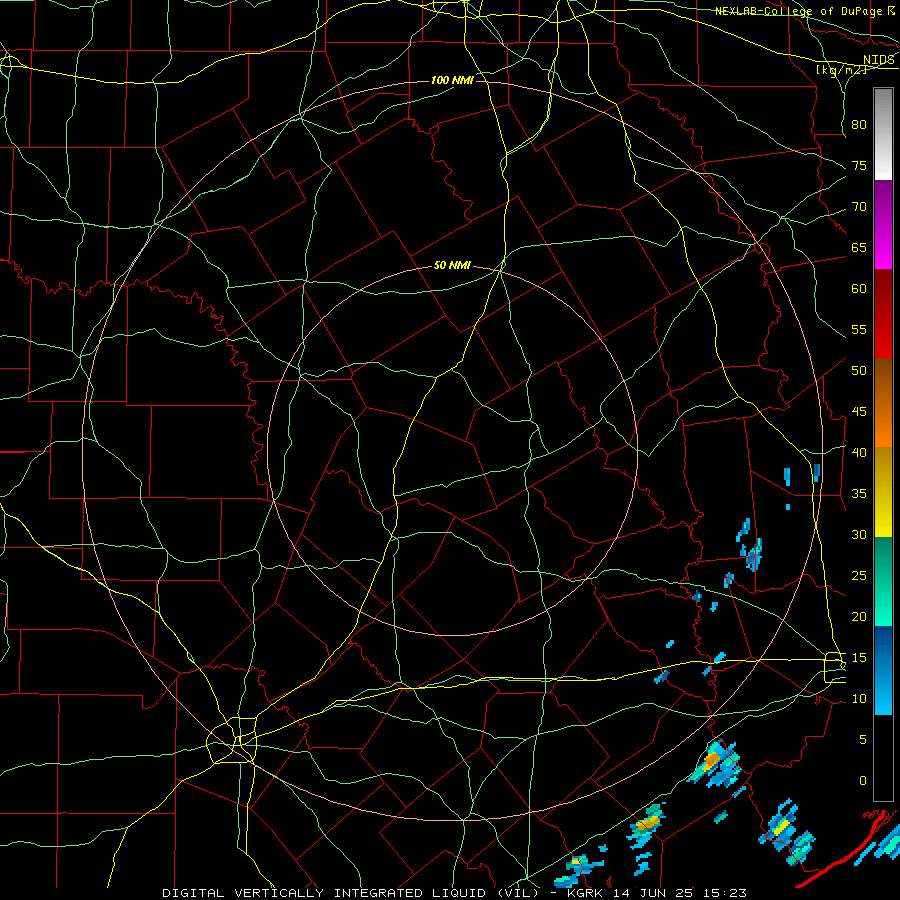Select the 25 value on the VIL scale
900x900 pixels.
(x=859, y=576)
